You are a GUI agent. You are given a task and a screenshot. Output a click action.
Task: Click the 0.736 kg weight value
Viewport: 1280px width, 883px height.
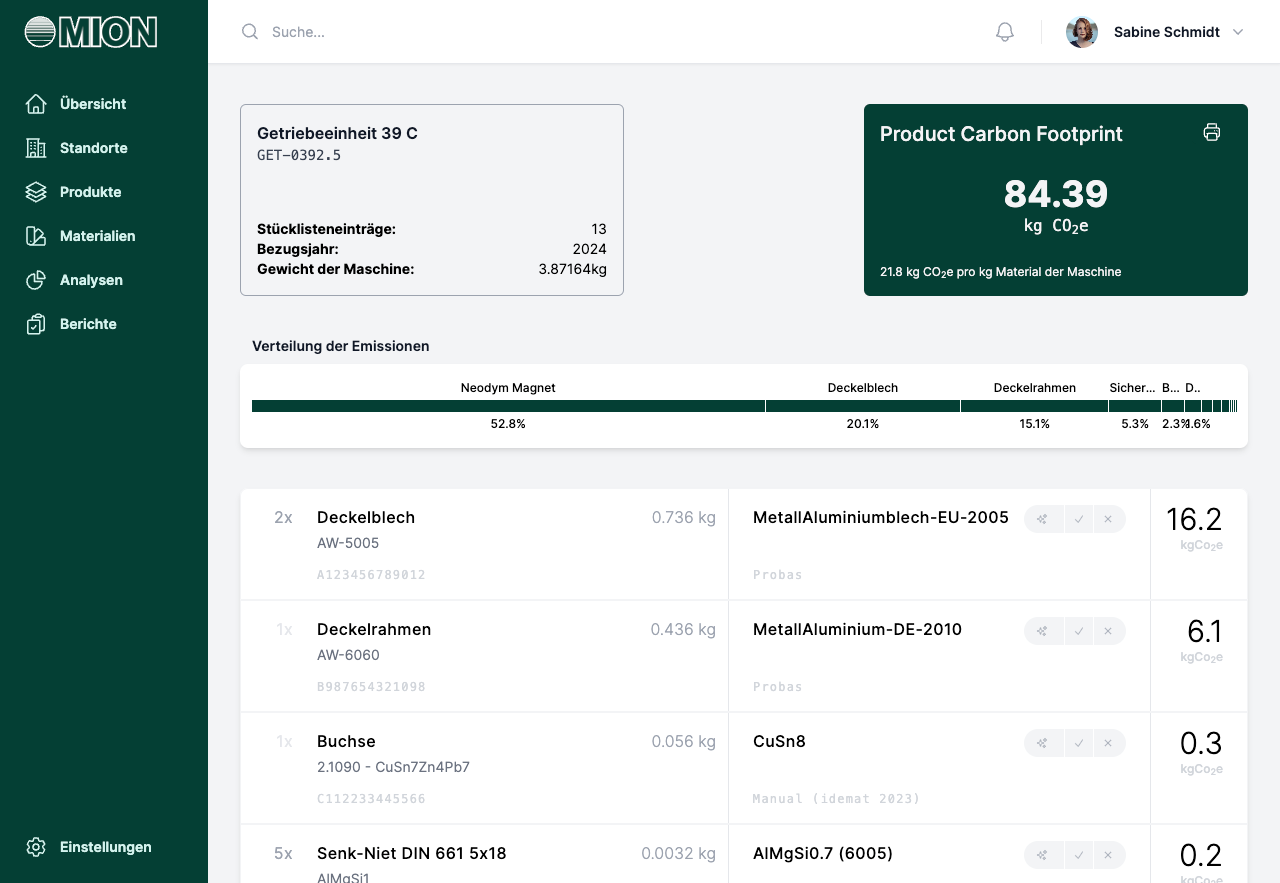pos(684,517)
